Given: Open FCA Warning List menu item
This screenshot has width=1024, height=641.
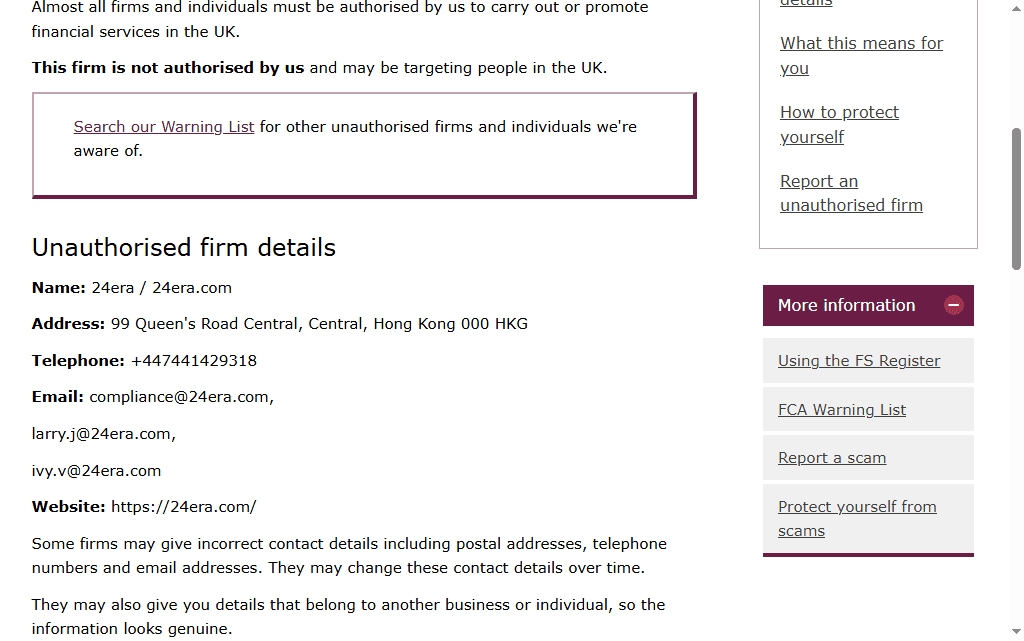Looking at the screenshot, I should pyautogui.click(x=842, y=409).
